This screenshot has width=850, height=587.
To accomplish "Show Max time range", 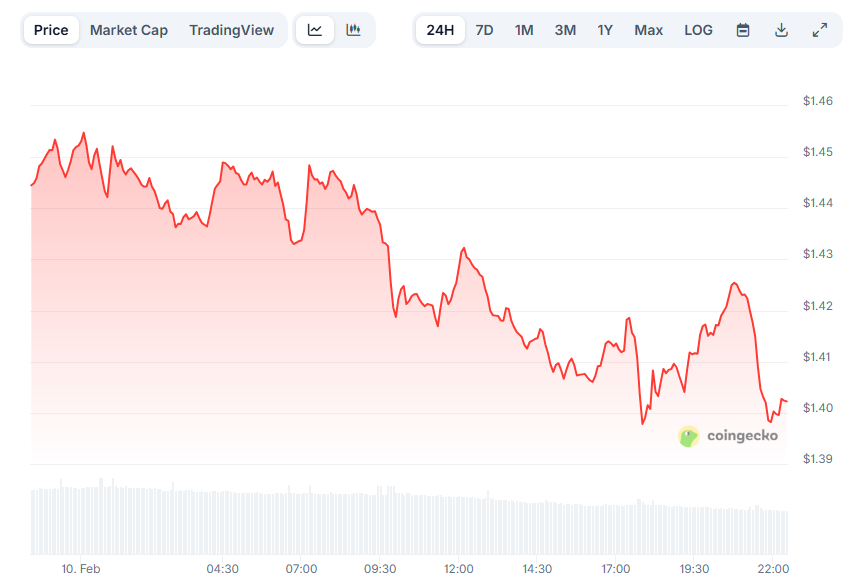I will click(x=648, y=30).
